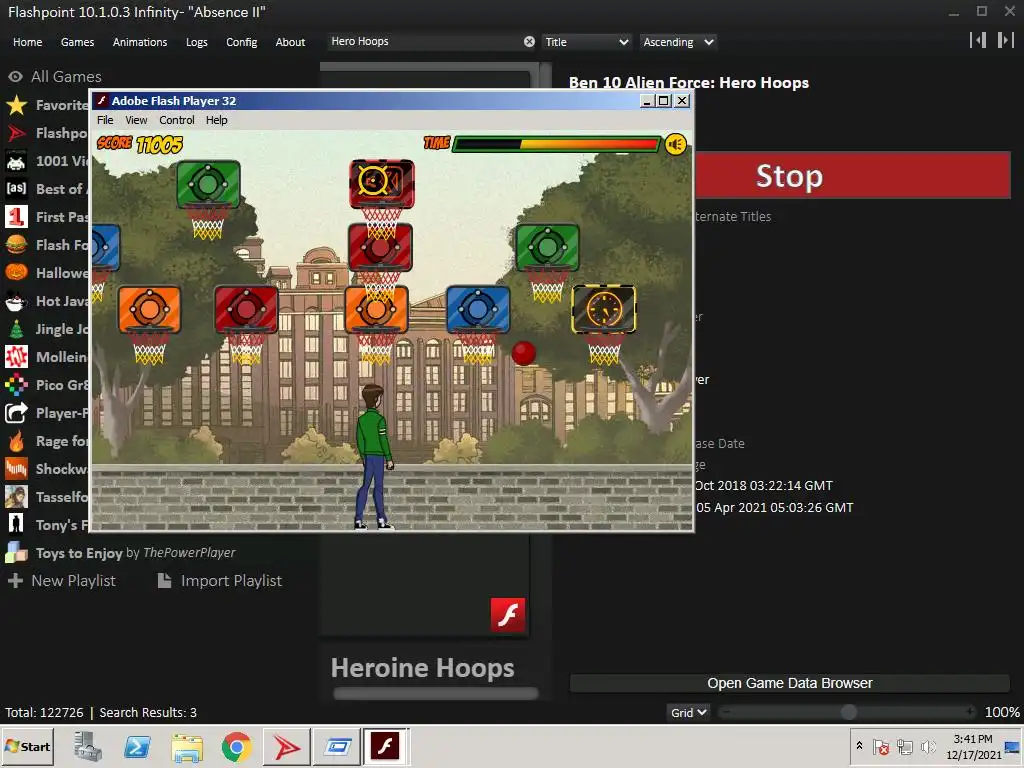The width and height of the screenshot is (1024, 768).
Task: Toggle the All Games eye icon
Action: point(16,76)
